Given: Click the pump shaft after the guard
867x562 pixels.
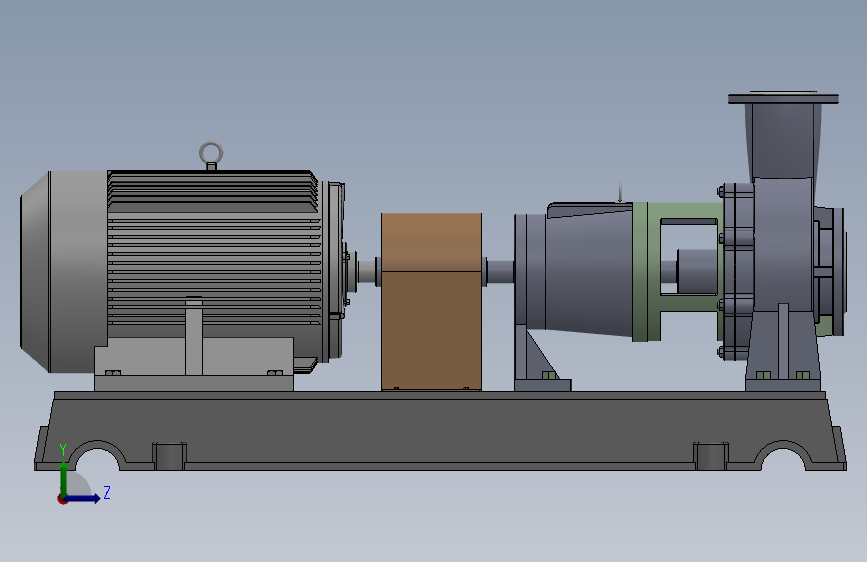Looking at the screenshot, I should pos(500,271).
